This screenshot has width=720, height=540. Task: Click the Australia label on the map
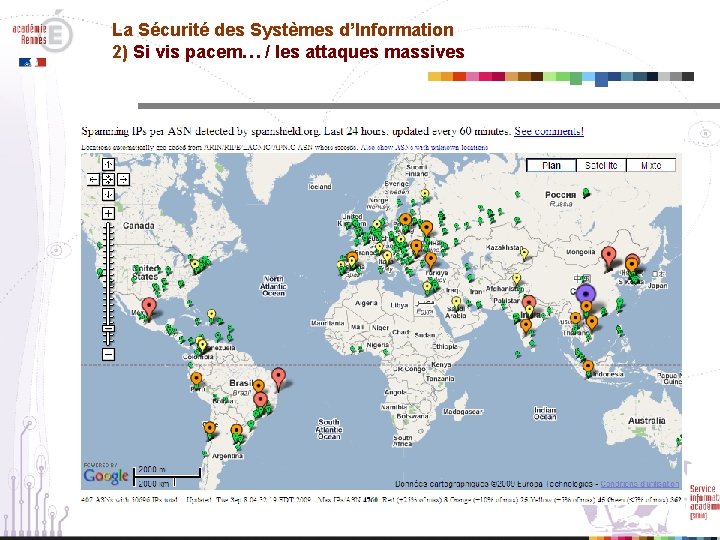coord(647,421)
